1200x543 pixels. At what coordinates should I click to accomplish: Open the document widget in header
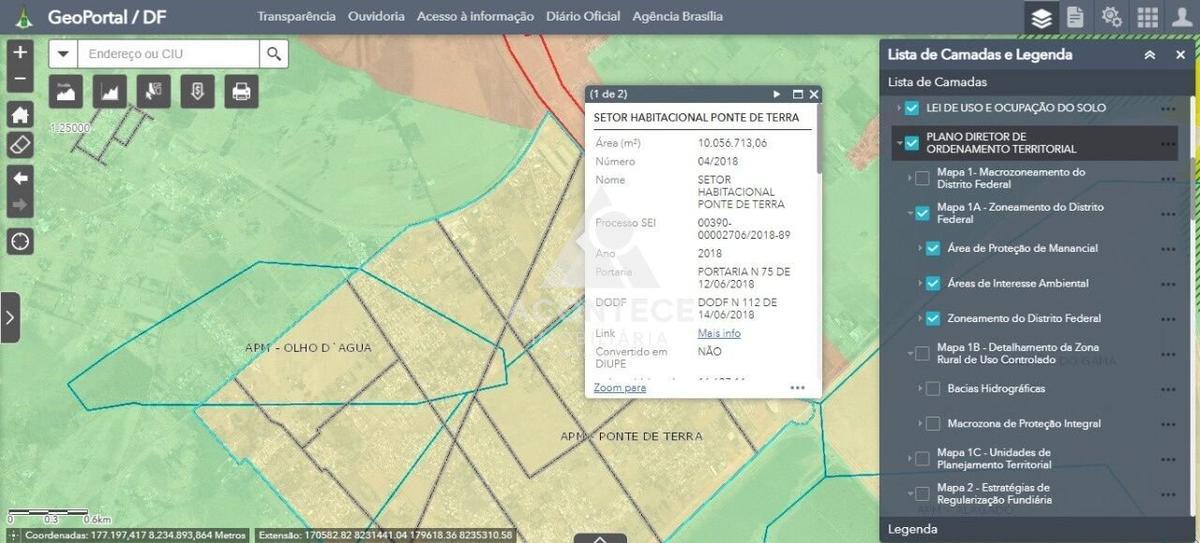[x=1075, y=17]
